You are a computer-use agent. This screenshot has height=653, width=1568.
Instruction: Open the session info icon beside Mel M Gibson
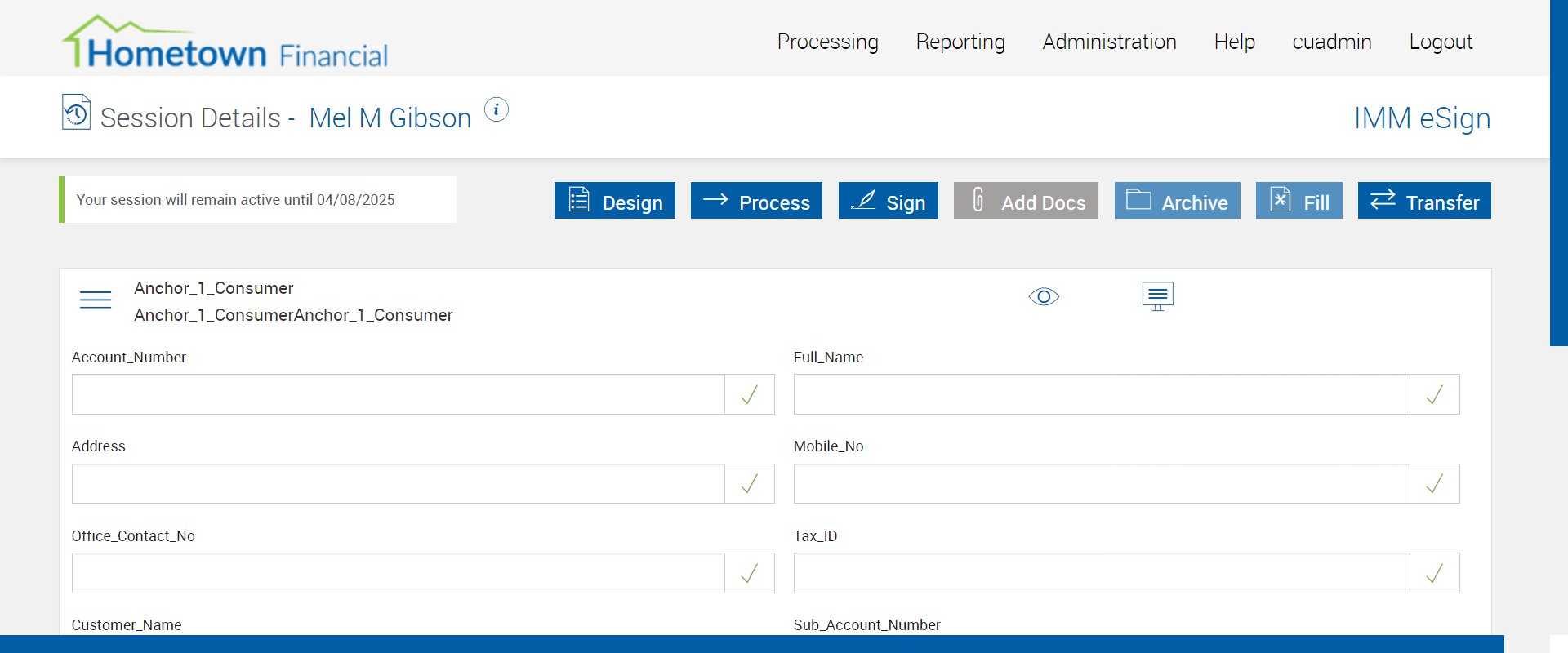coord(497,109)
